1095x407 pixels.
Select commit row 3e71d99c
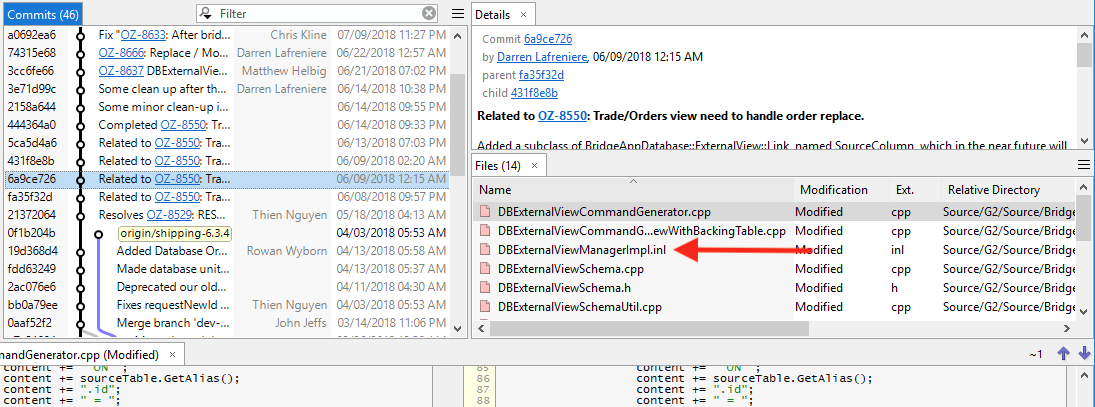pos(226,89)
